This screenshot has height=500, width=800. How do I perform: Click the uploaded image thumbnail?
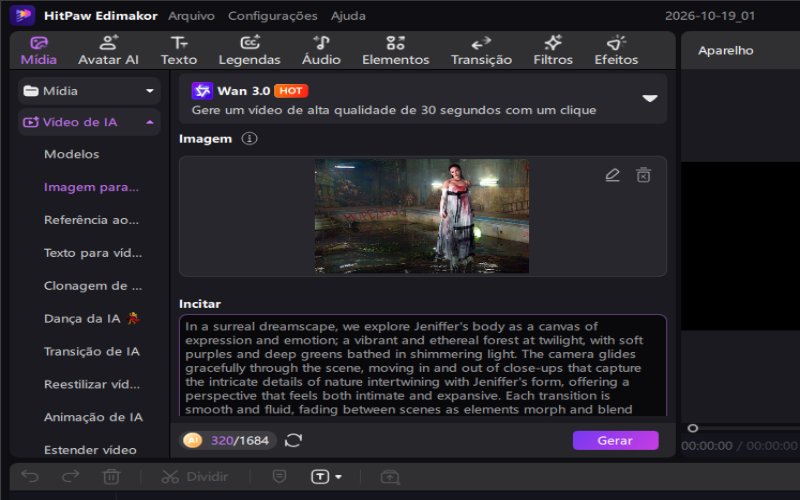pyautogui.click(x=421, y=216)
